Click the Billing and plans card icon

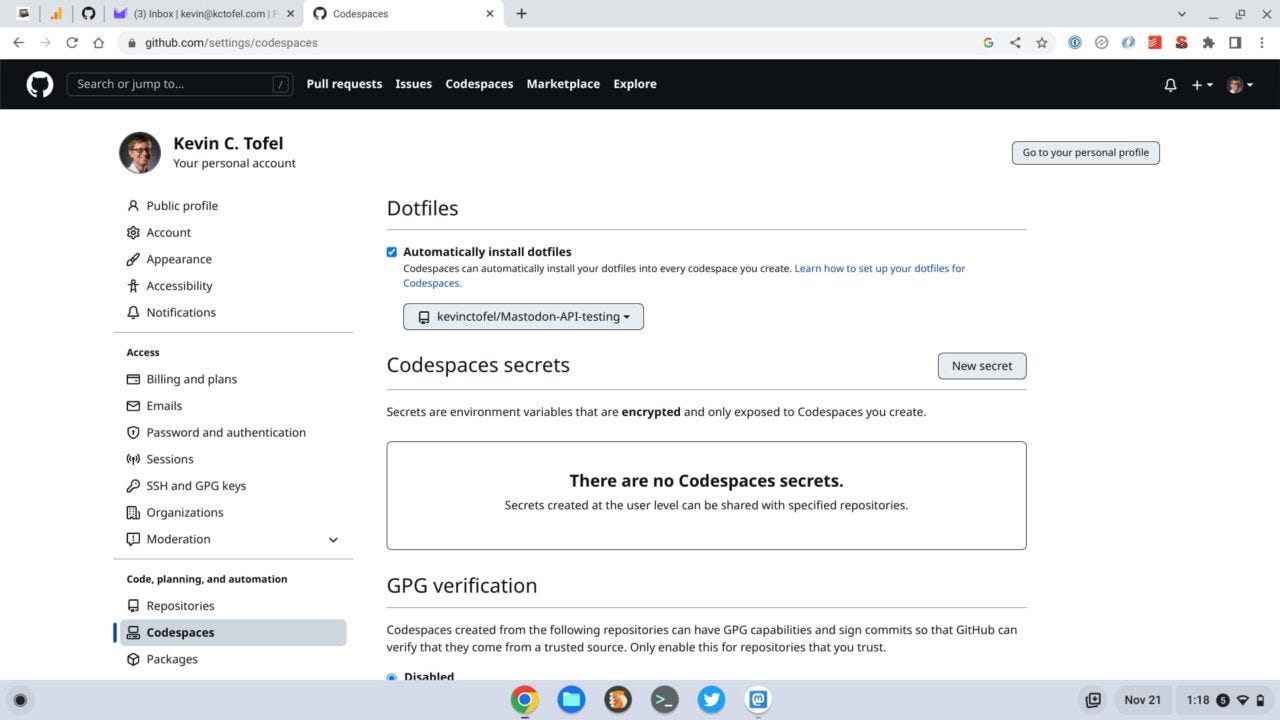tap(133, 379)
